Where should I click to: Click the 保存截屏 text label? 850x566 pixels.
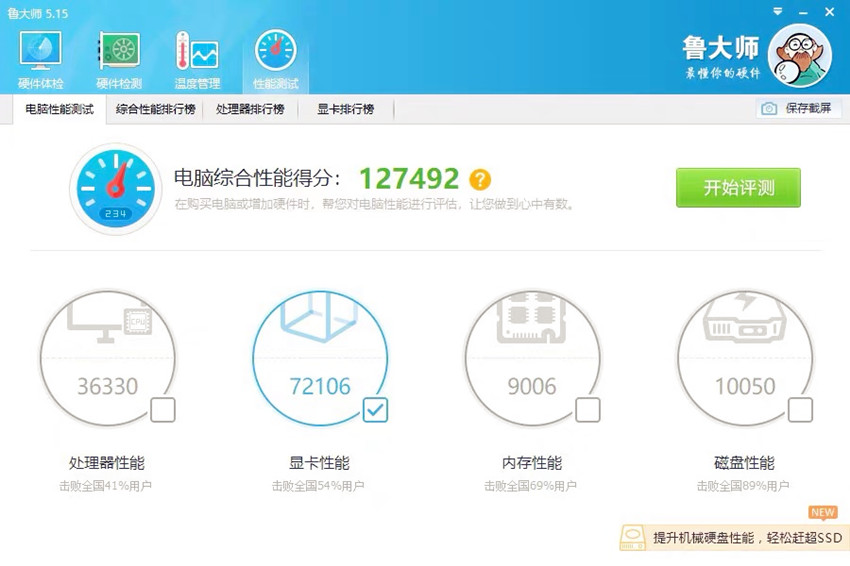(808, 108)
